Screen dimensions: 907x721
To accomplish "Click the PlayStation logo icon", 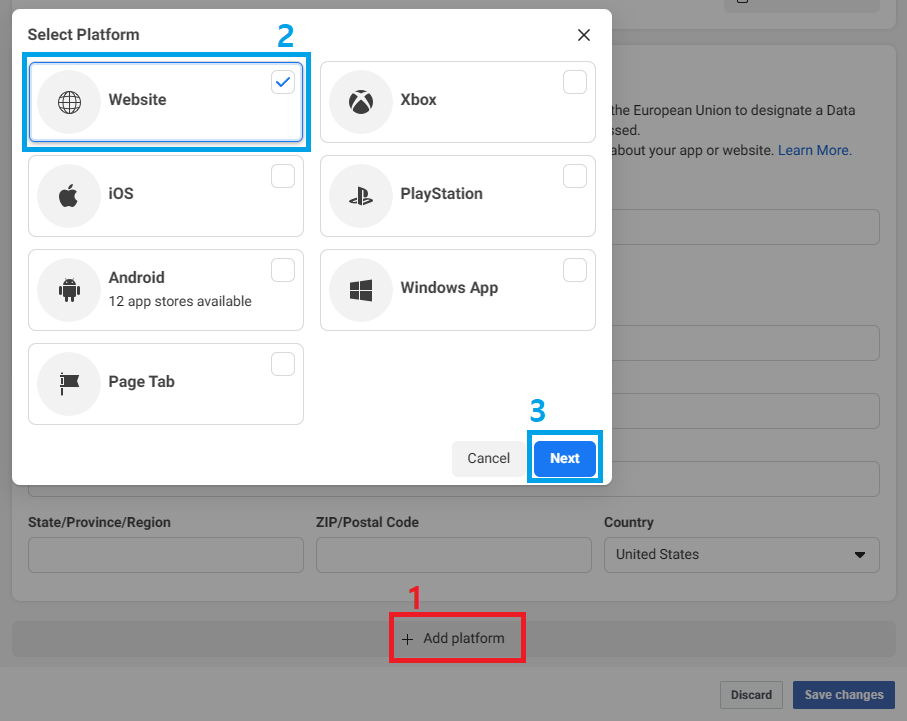I will pos(361,196).
